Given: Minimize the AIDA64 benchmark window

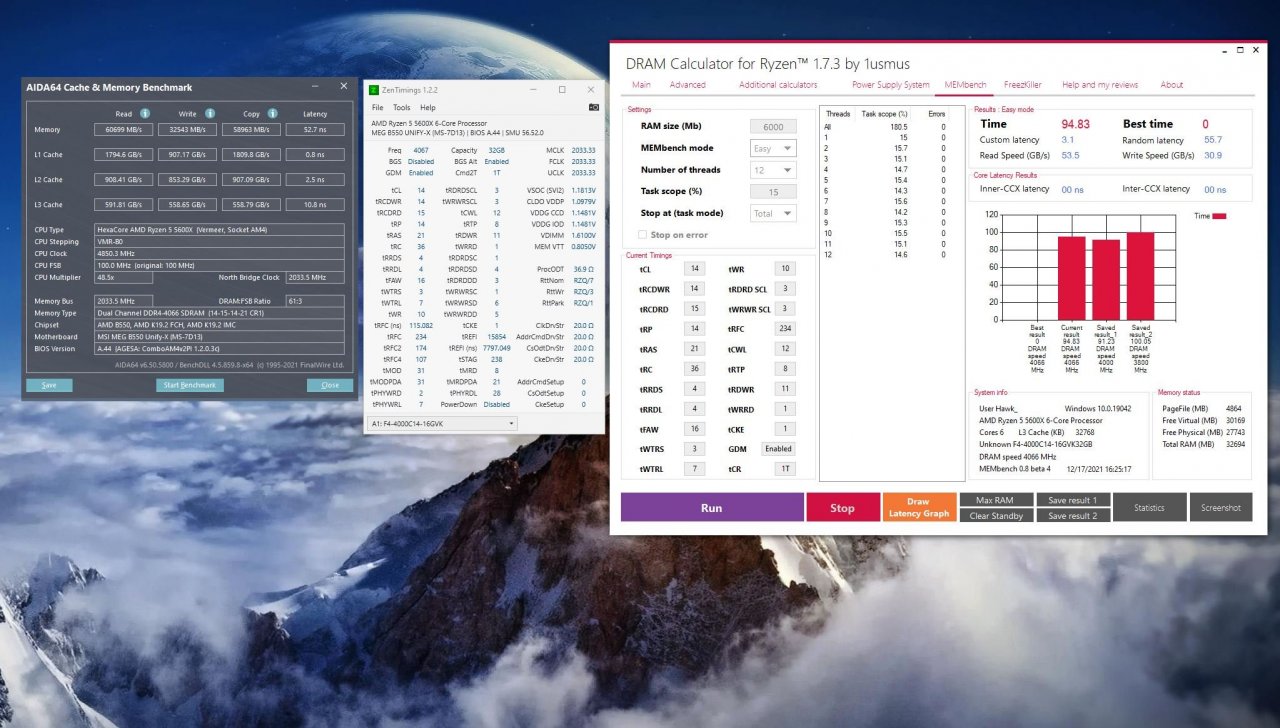Looking at the screenshot, I should coord(316,87).
